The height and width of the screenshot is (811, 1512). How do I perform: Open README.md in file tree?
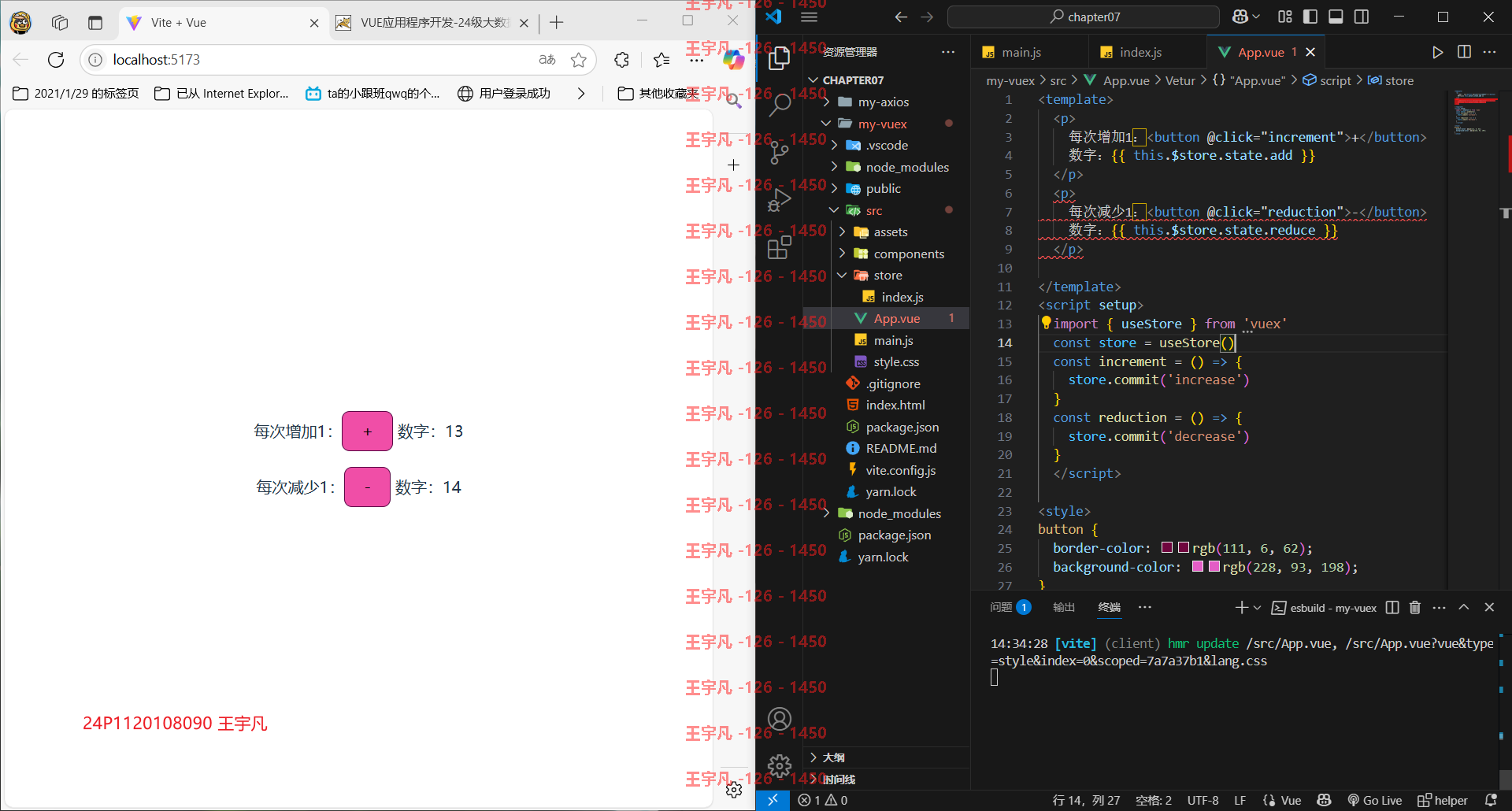click(901, 449)
